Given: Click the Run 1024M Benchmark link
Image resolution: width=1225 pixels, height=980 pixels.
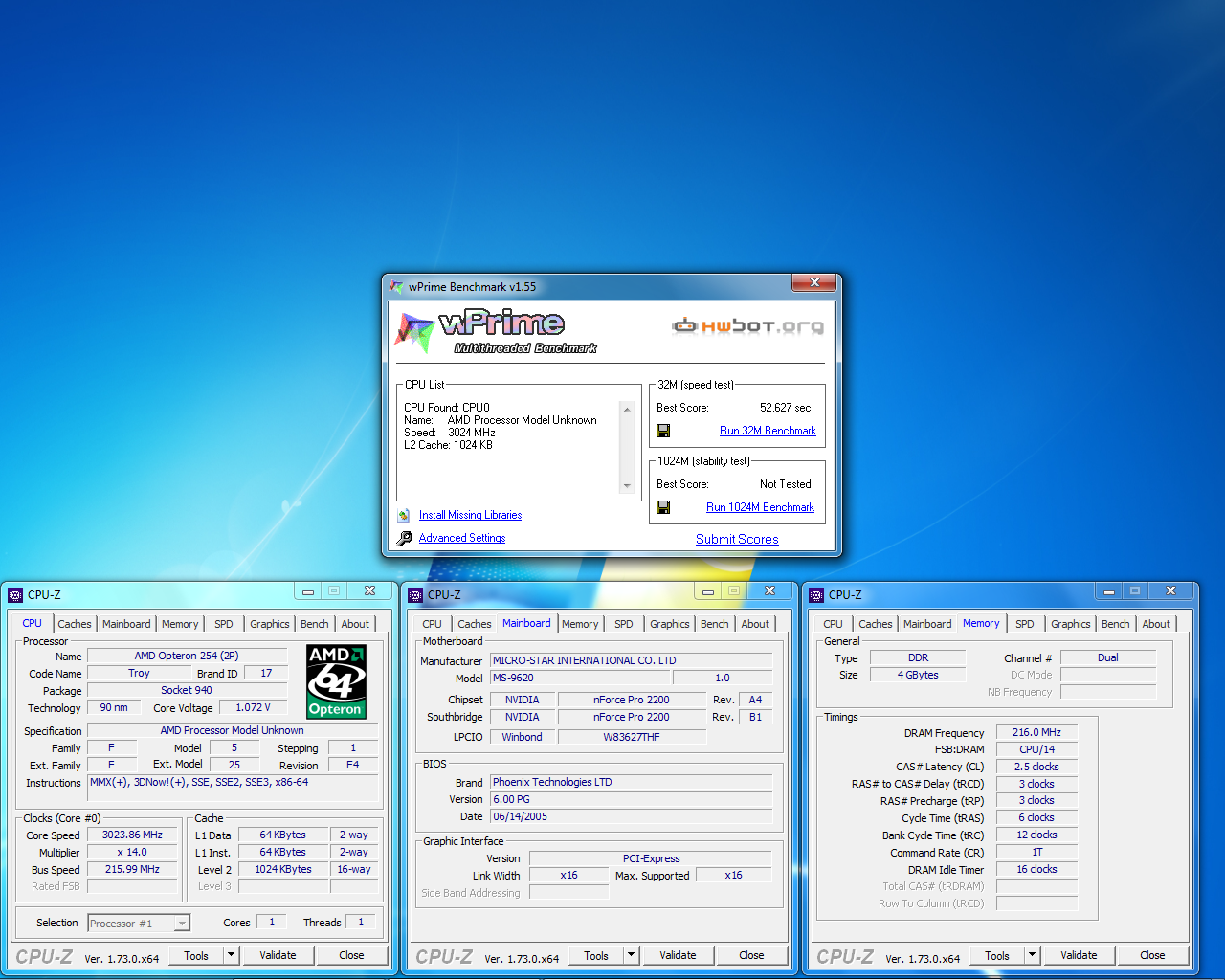Looking at the screenshot, I should pyautogui.click(x=760, y=507).
